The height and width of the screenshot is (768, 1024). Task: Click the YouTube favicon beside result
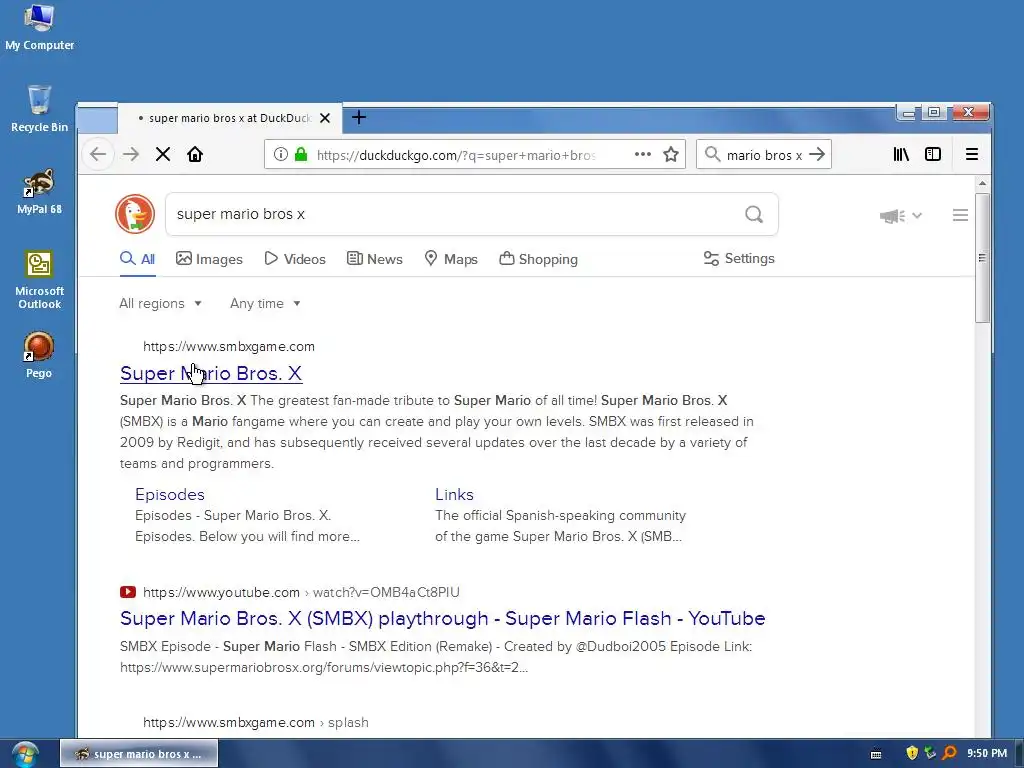[x=128, y=592]
